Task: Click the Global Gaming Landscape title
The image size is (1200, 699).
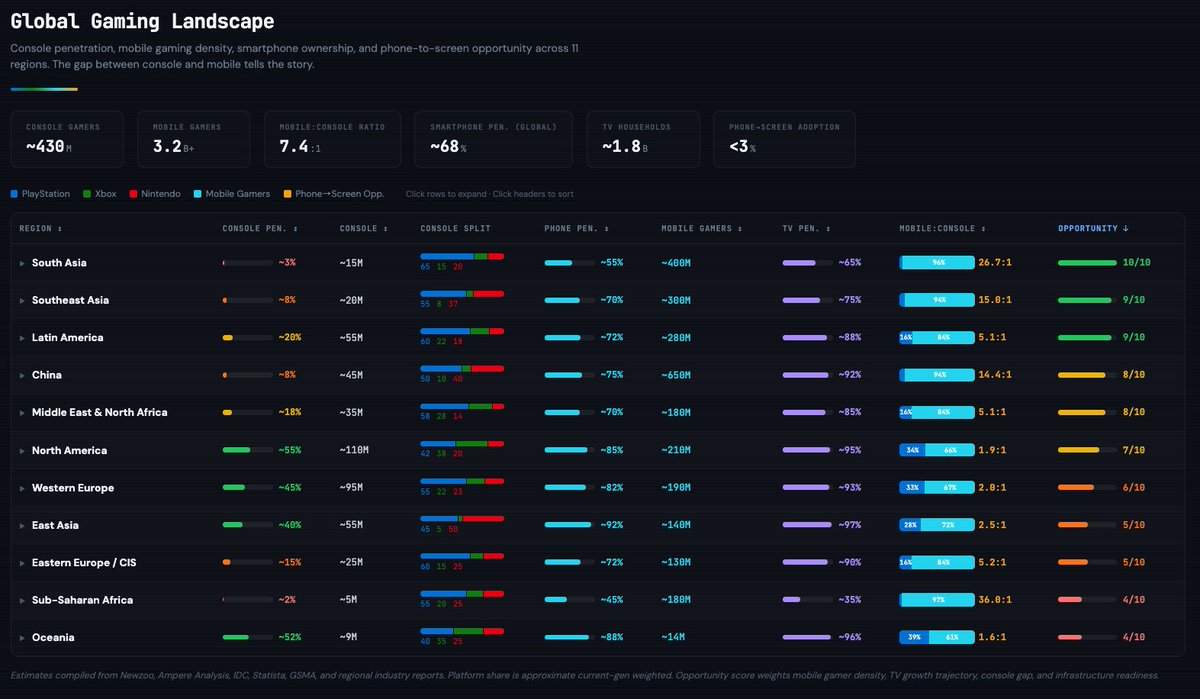Action: pyautogui.click(x=142, y=21)
